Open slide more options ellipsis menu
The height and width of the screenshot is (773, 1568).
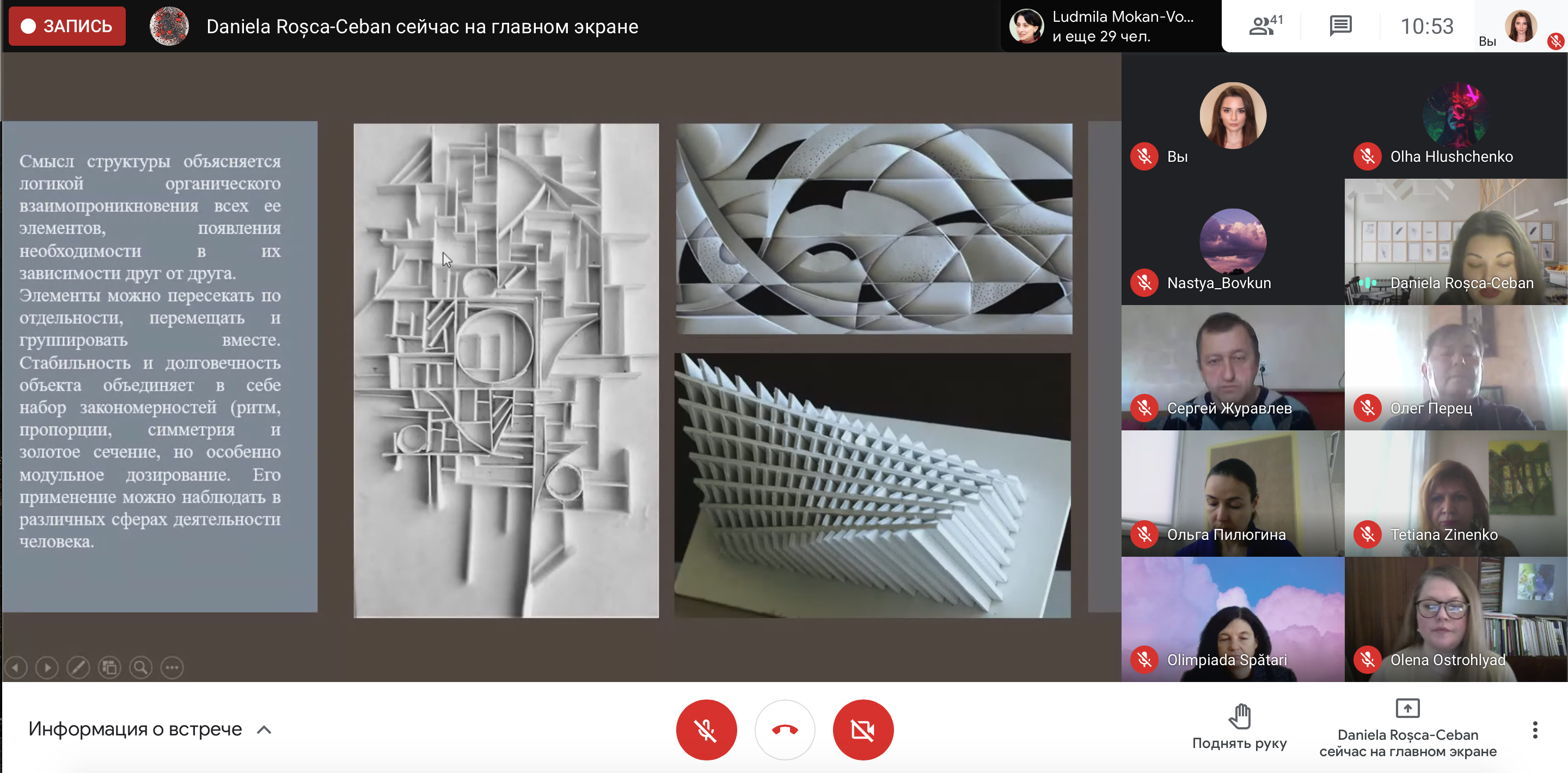click(x=172, y=667)
